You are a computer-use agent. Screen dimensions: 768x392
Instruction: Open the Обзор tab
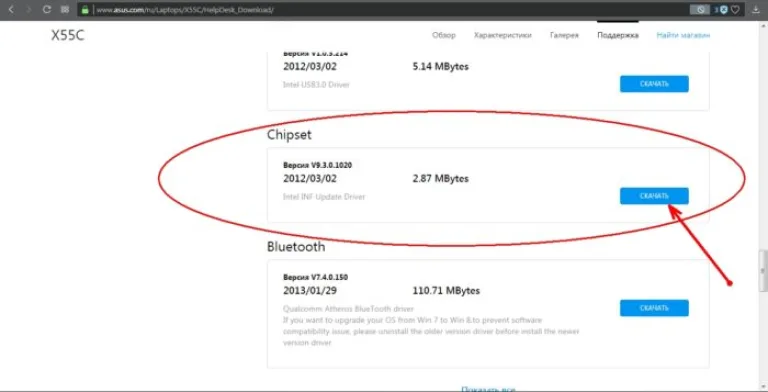444,35
